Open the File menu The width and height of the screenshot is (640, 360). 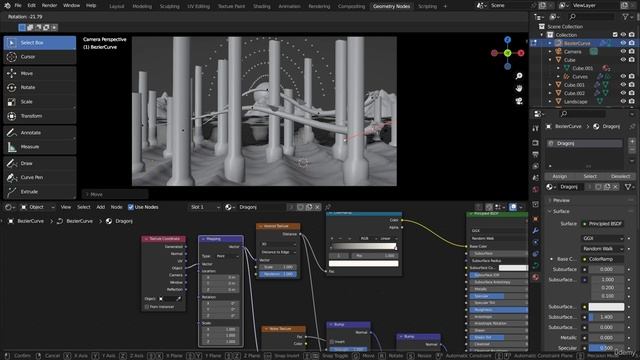[18, 6]
